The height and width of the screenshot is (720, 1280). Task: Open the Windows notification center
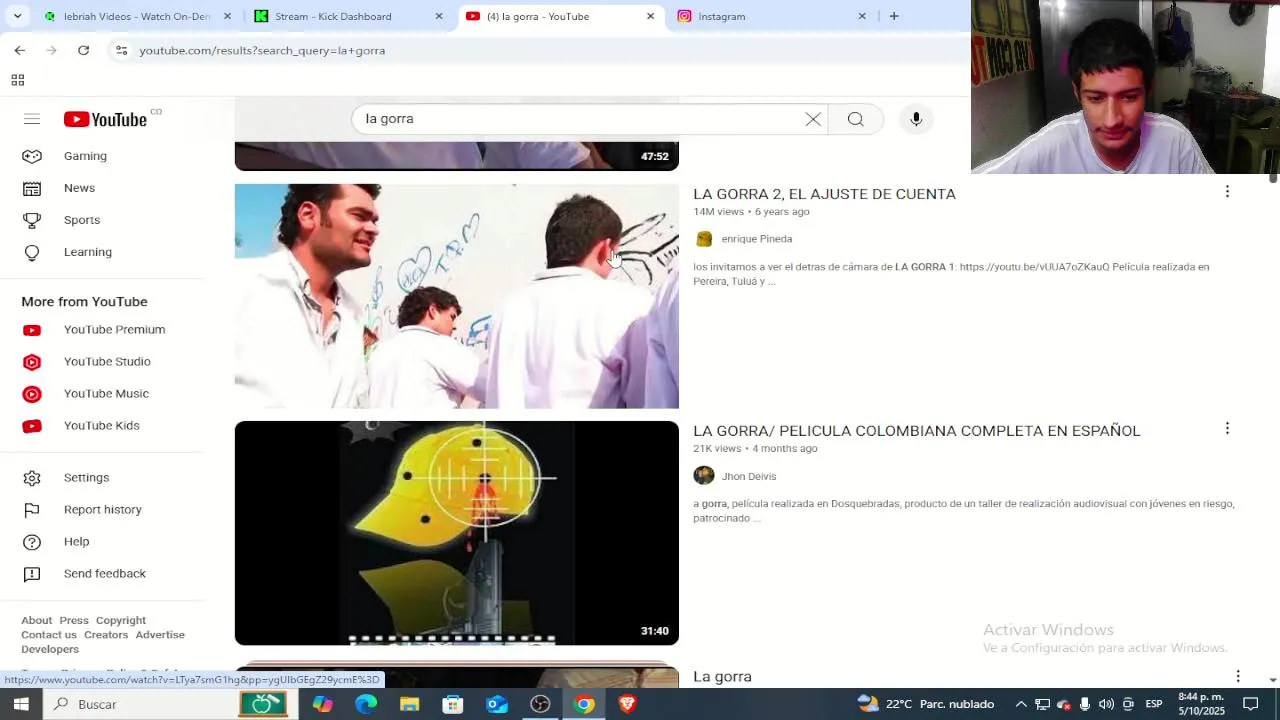pos(1251,704)
